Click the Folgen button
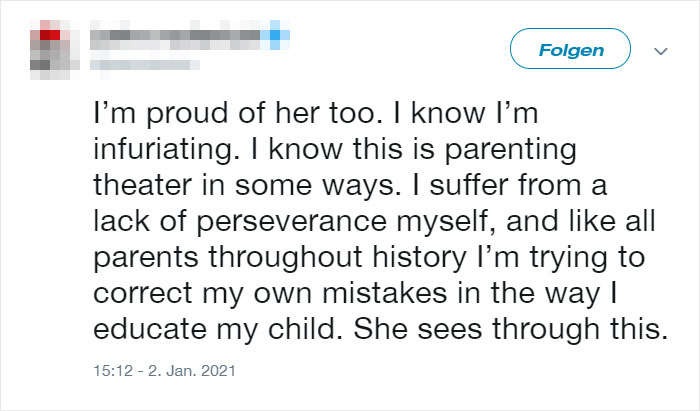700x411 pixels. click(x=570, y=49)
